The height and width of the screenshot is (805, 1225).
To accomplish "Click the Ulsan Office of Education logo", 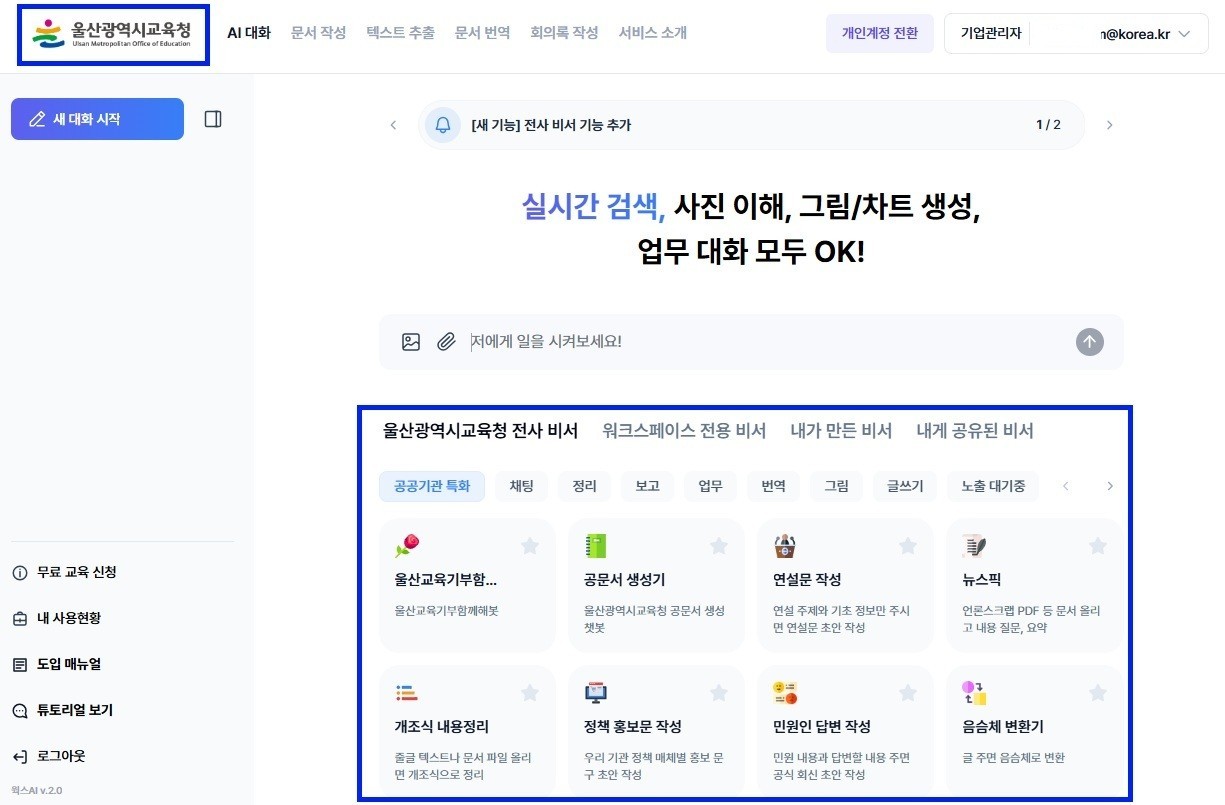I will pos(112,33).
